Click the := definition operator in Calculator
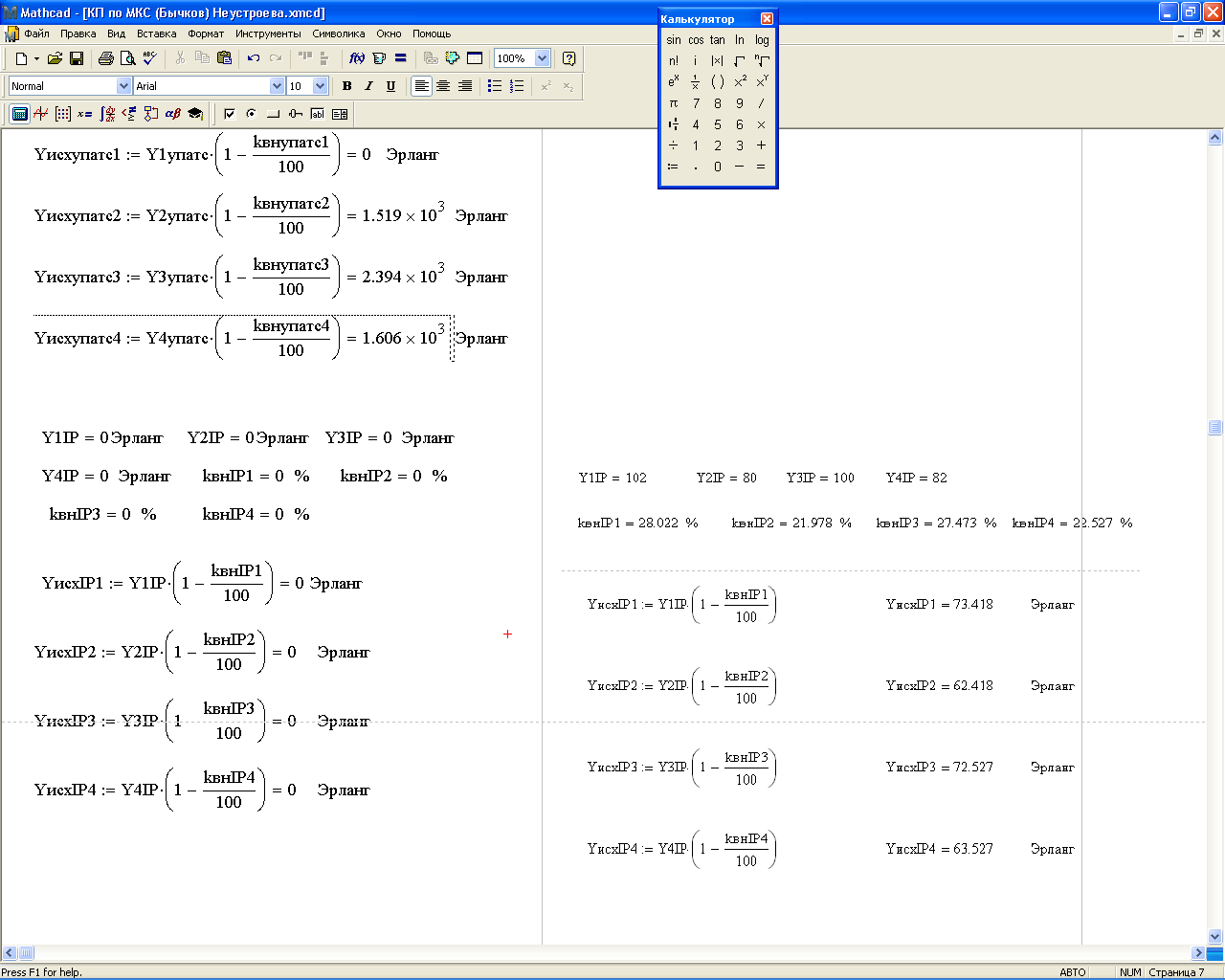 [x=674, y=167]
